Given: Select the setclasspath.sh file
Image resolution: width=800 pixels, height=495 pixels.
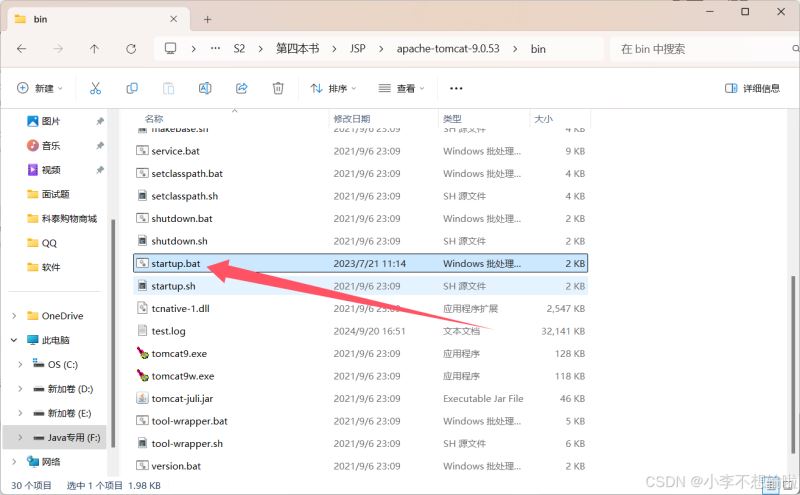Looking at the screenshot, I should pyautogui.click(x=360, y=196).
